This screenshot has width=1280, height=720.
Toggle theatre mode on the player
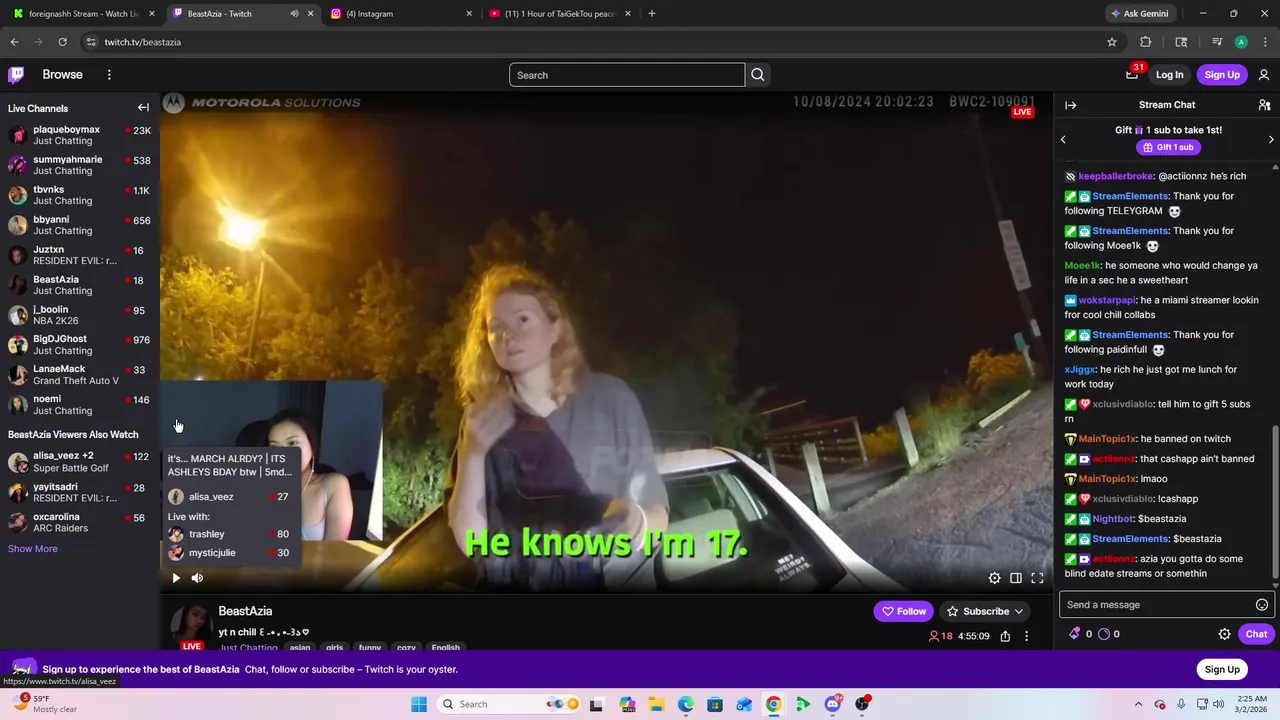pyautogui.click(x=1016, y=578)
